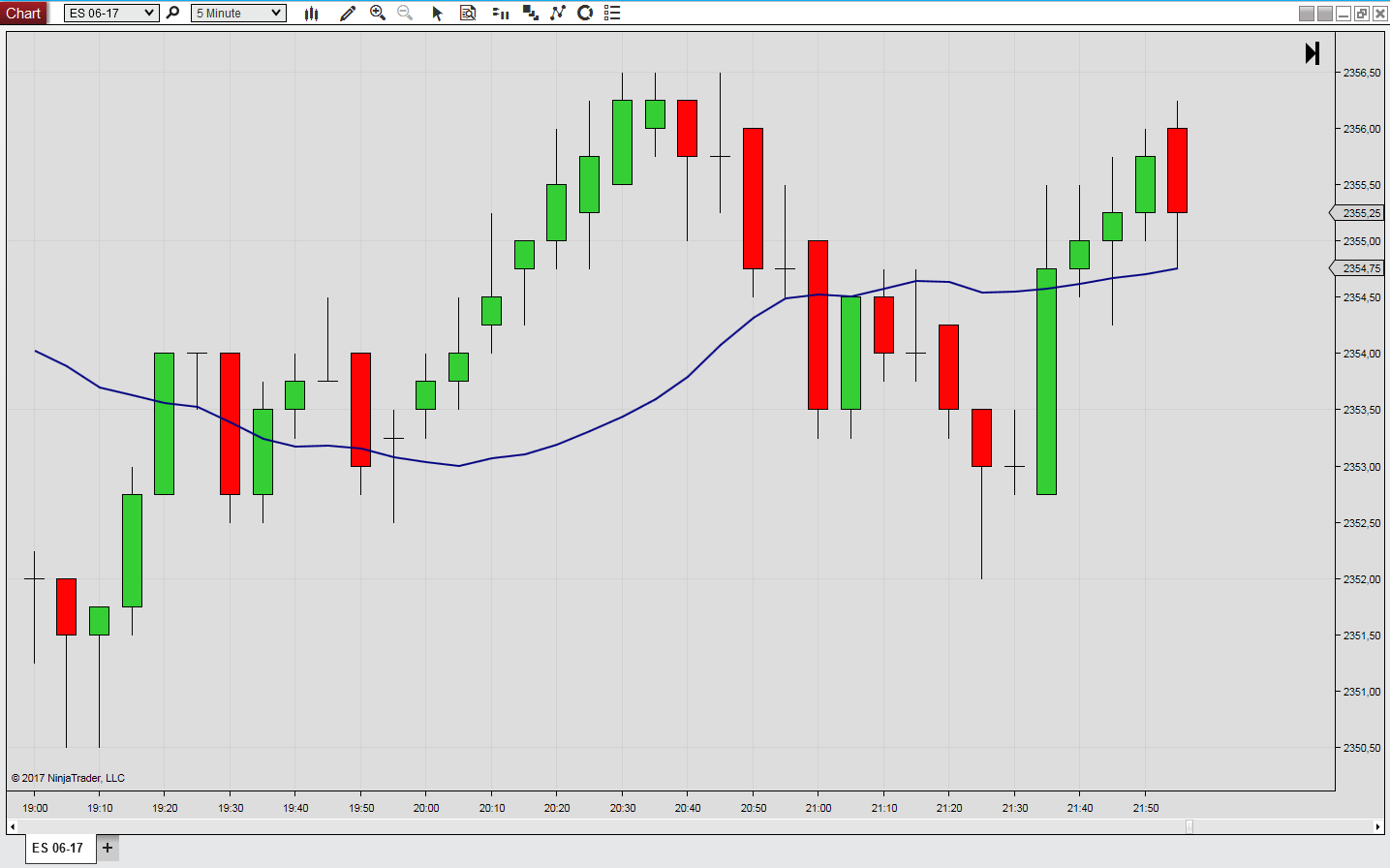The image size is (1390, 868).
Task: Select the arrow cursor pointer tool
Action: click(x=437, y=13)
